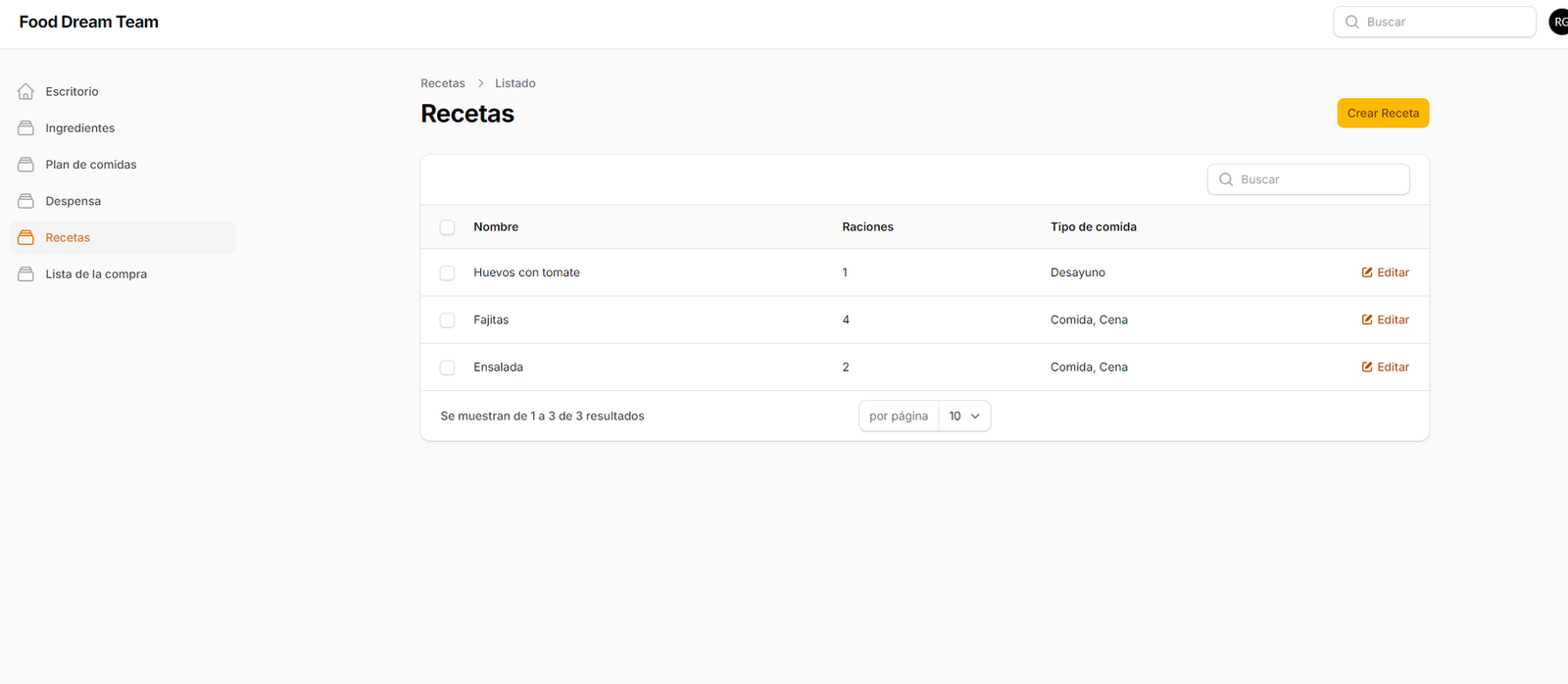Click the Ingredientes sidebar icon
Image resolution: width=1568 pixels, height=684 pixels.
click(x=25, y=128)
